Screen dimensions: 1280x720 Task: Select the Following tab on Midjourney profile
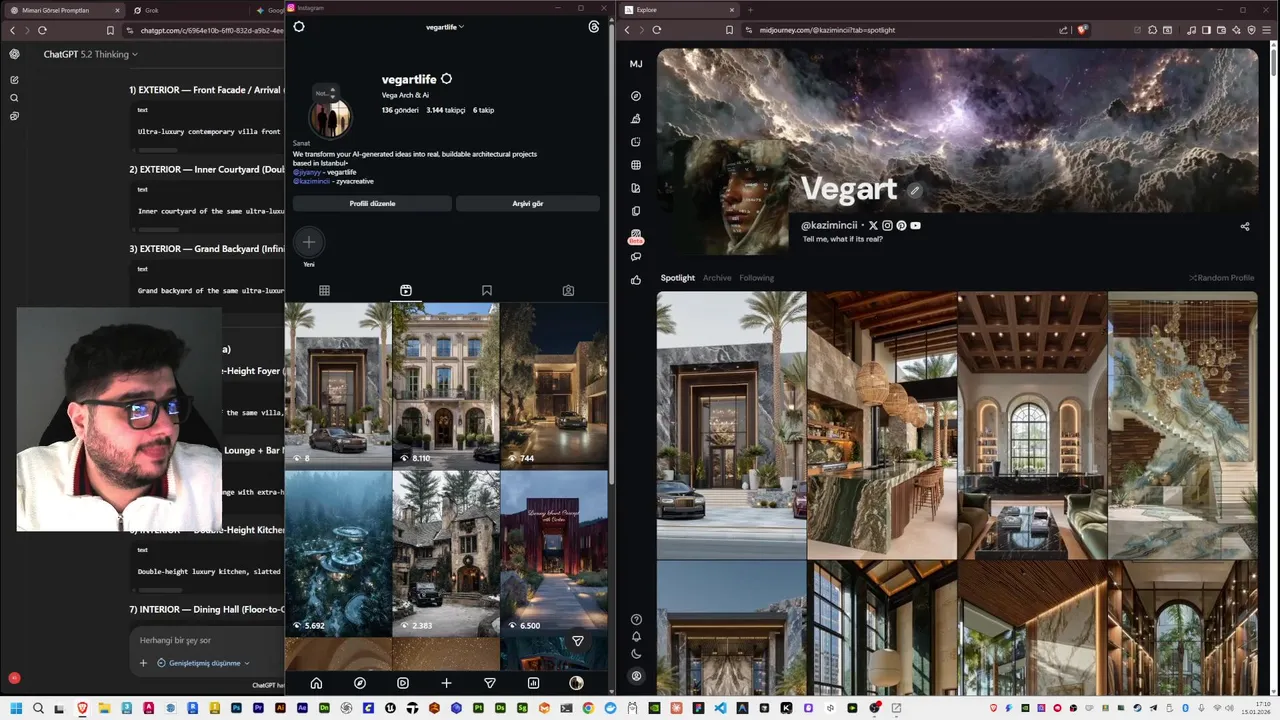(756, 278)
